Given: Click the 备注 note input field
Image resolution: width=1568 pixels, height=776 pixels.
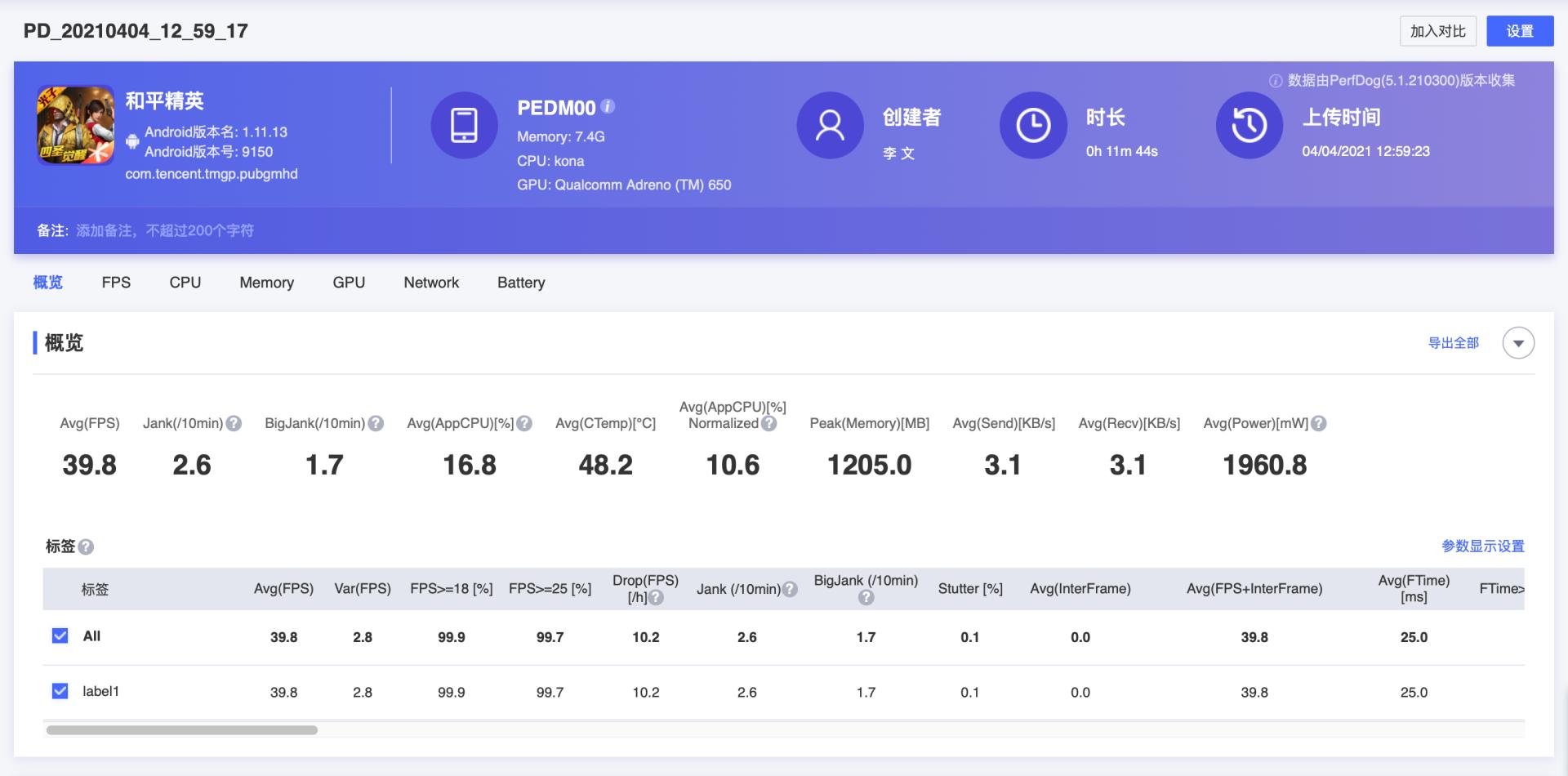Looking at the screenshot, I should (x=165, y=231).
